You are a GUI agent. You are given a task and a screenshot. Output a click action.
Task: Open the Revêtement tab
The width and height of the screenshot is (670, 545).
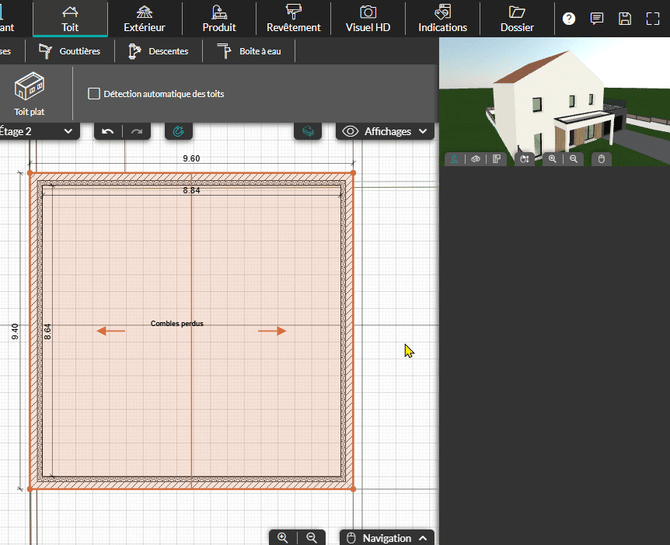(x=294, y=18)
